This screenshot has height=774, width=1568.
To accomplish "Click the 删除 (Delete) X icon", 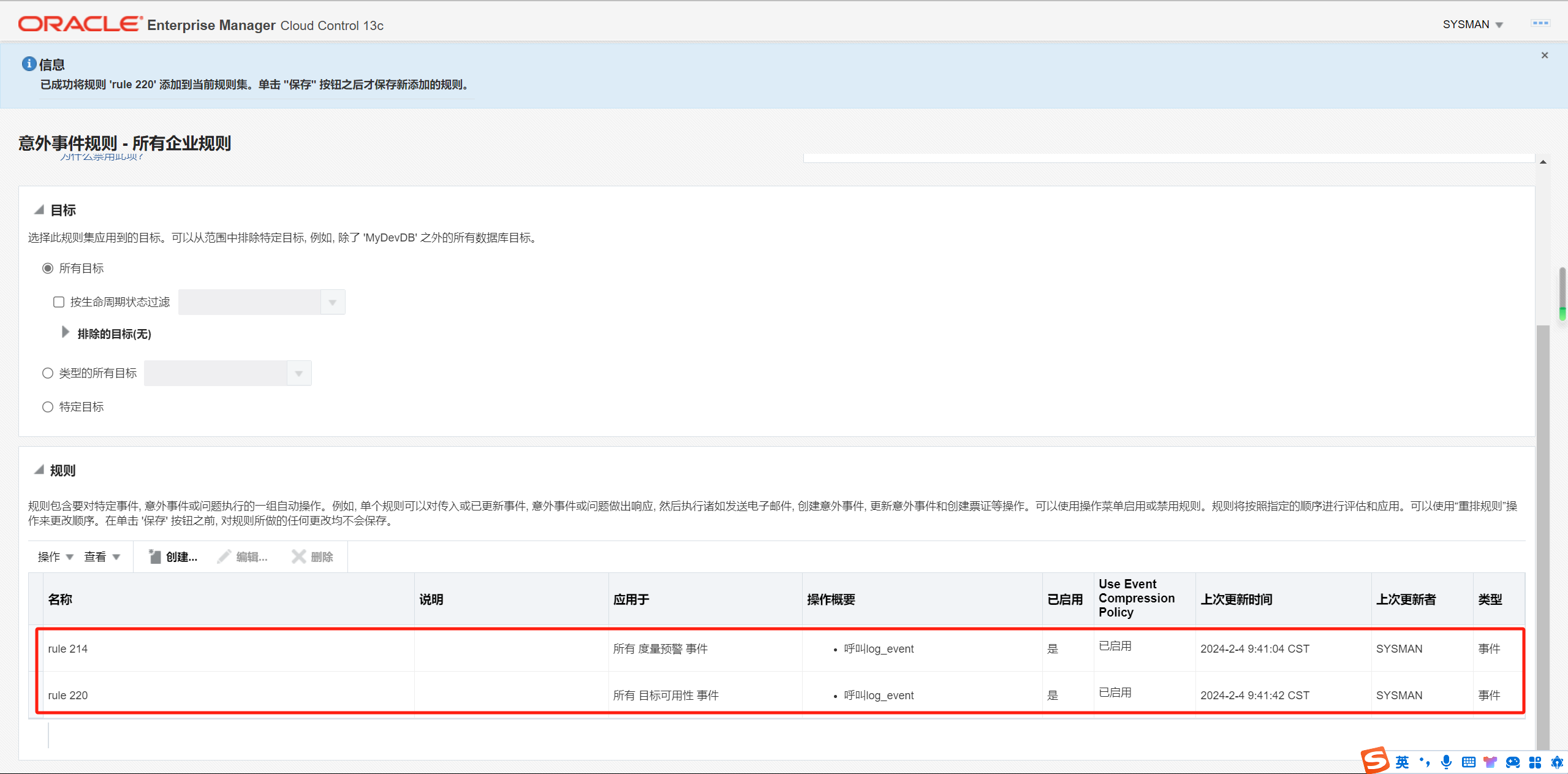I will tap(298, 556).
